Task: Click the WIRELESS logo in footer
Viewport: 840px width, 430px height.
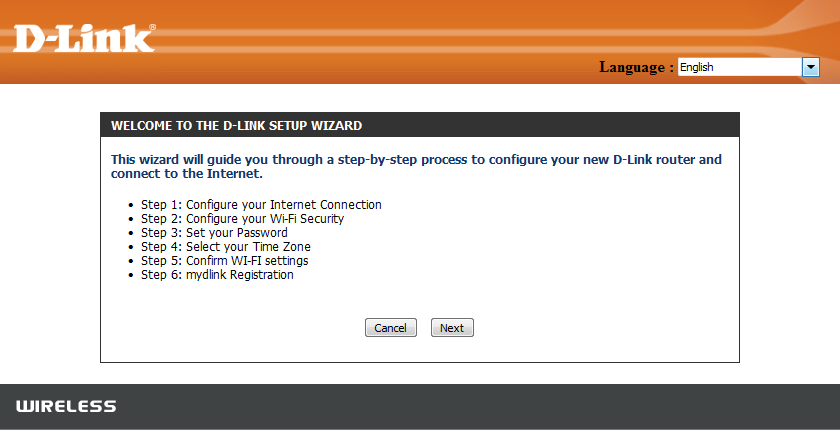Action: click(x=66, y=406)
